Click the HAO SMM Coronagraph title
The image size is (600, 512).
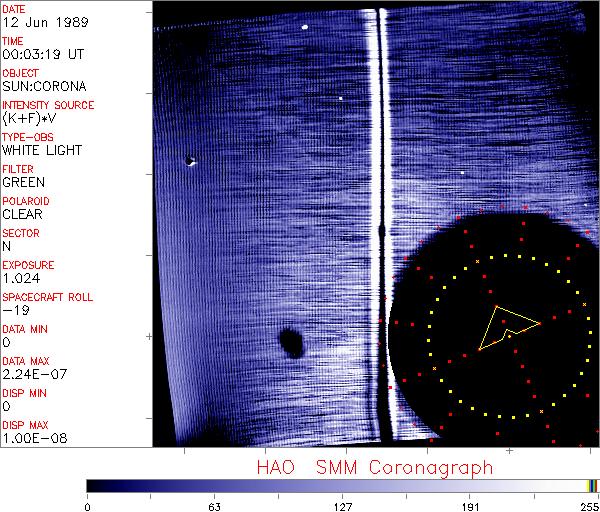pyautogui.click(x=374, y=468)
